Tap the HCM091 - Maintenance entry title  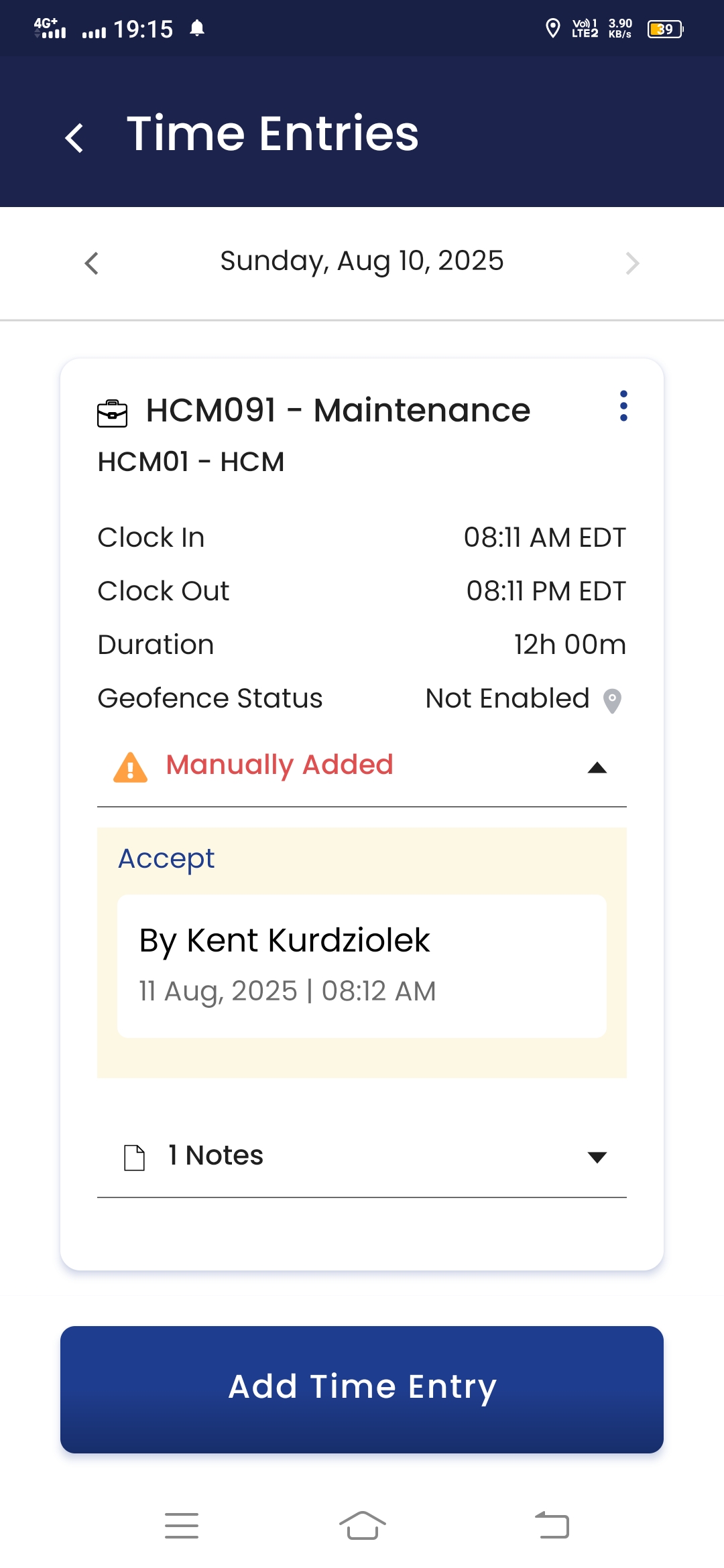pos(338,411)
